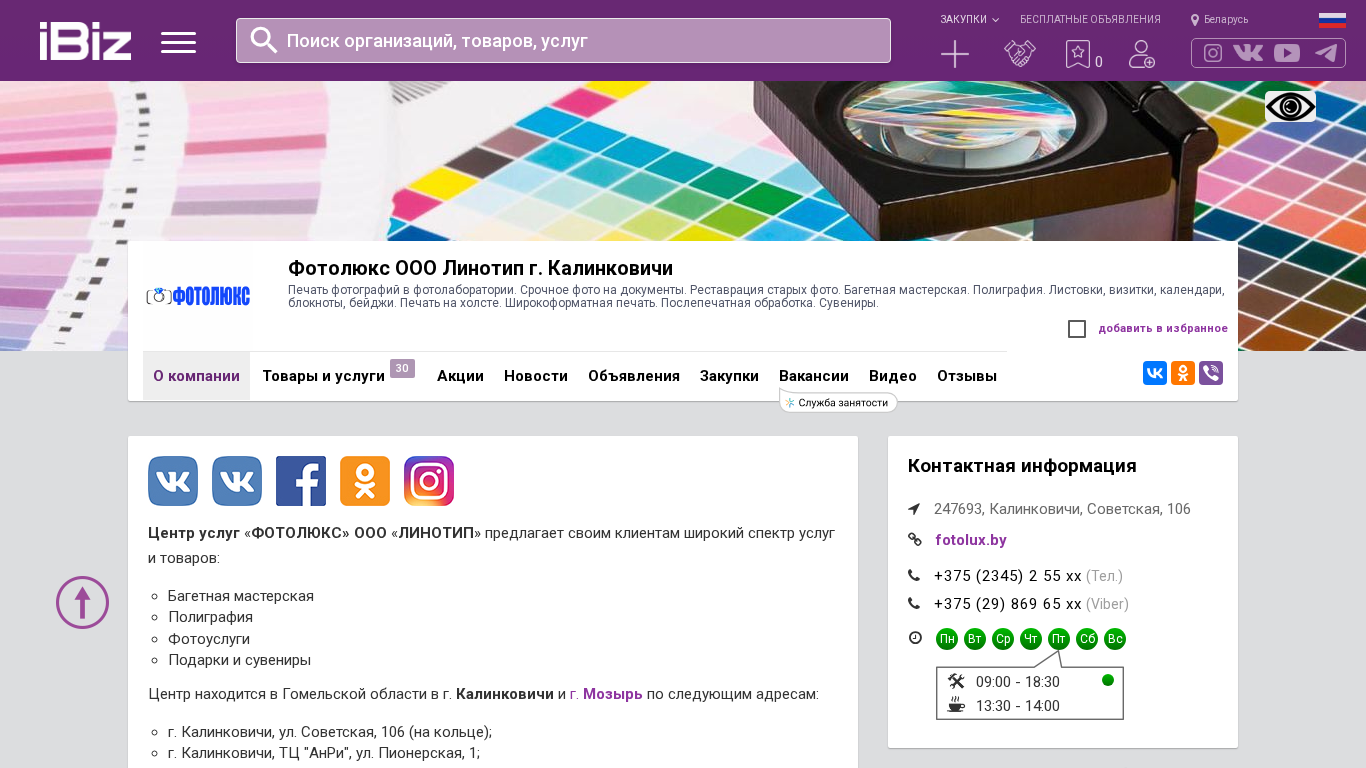Click the '30' badge on Товары и услуги
Image resolution: width=1366 pixels, height=768 pixels.
[402, 368]
